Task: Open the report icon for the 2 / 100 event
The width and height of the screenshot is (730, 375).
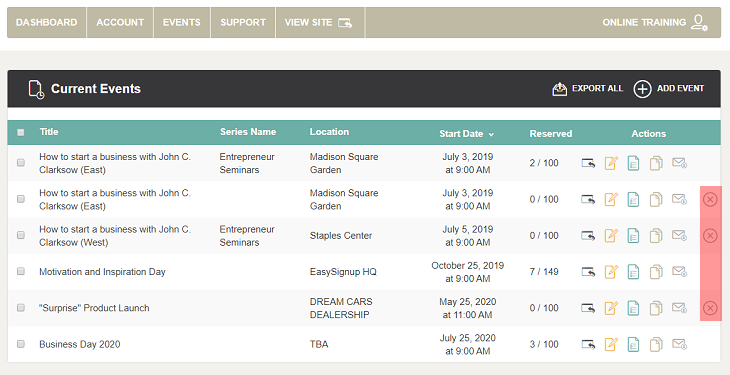Action: 633,163
